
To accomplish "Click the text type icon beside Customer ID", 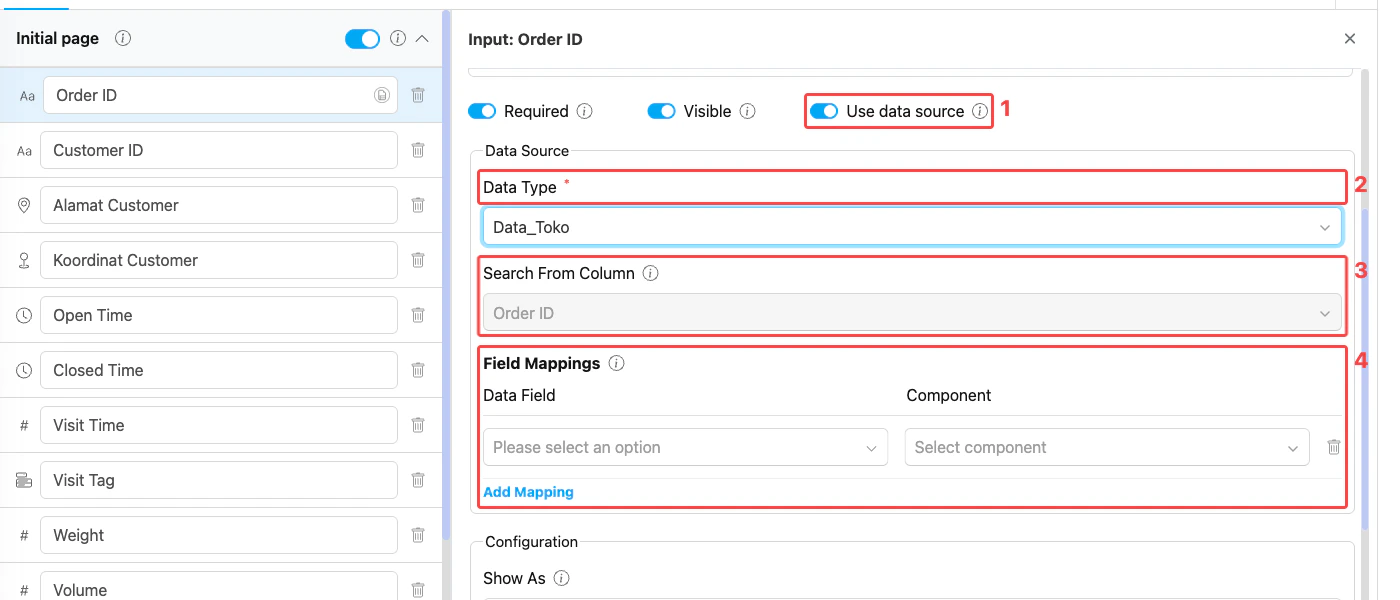I will point(24,151).
